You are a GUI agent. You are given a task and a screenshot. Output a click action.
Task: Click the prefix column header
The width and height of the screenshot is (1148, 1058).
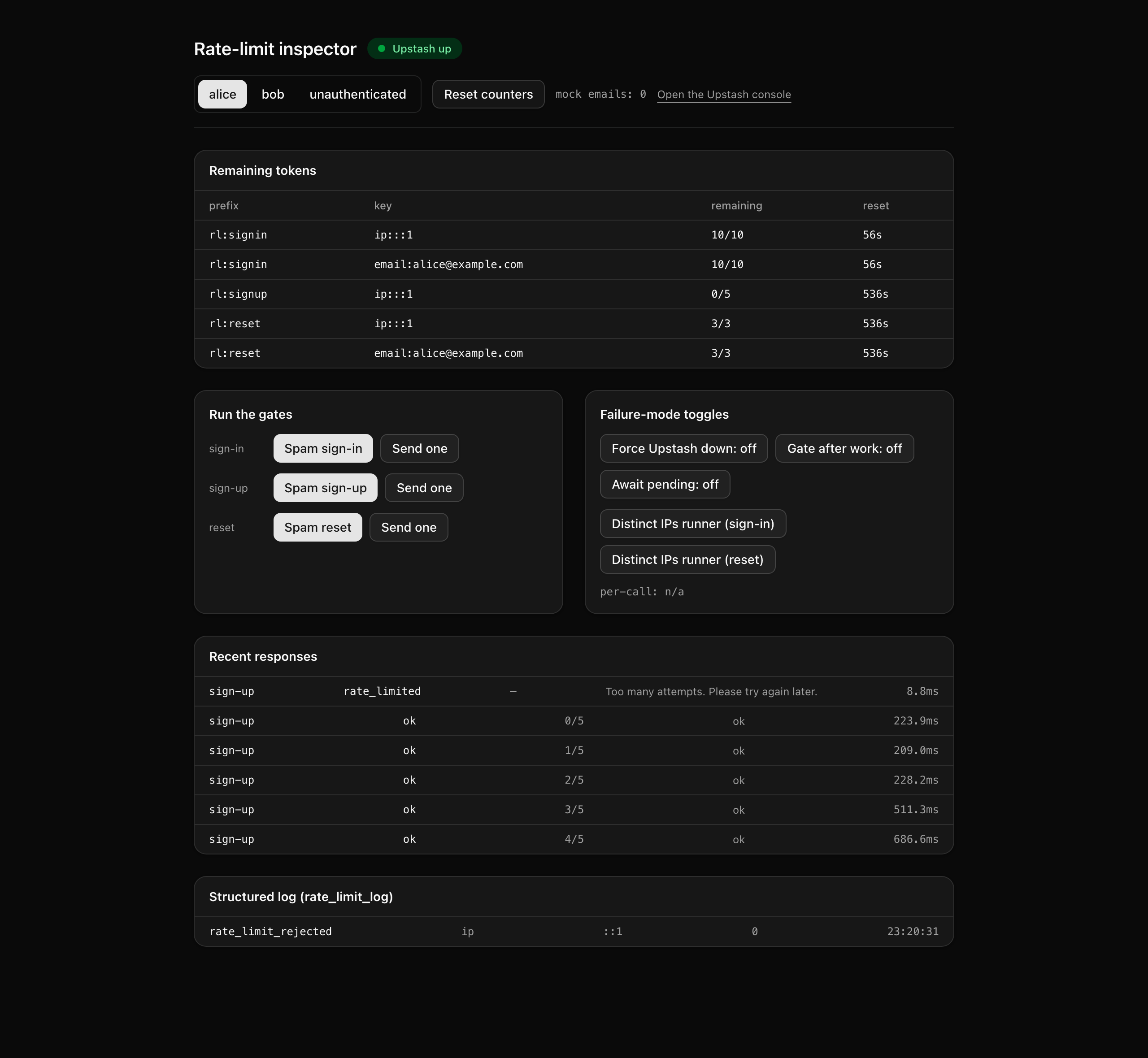pos(223,205)
